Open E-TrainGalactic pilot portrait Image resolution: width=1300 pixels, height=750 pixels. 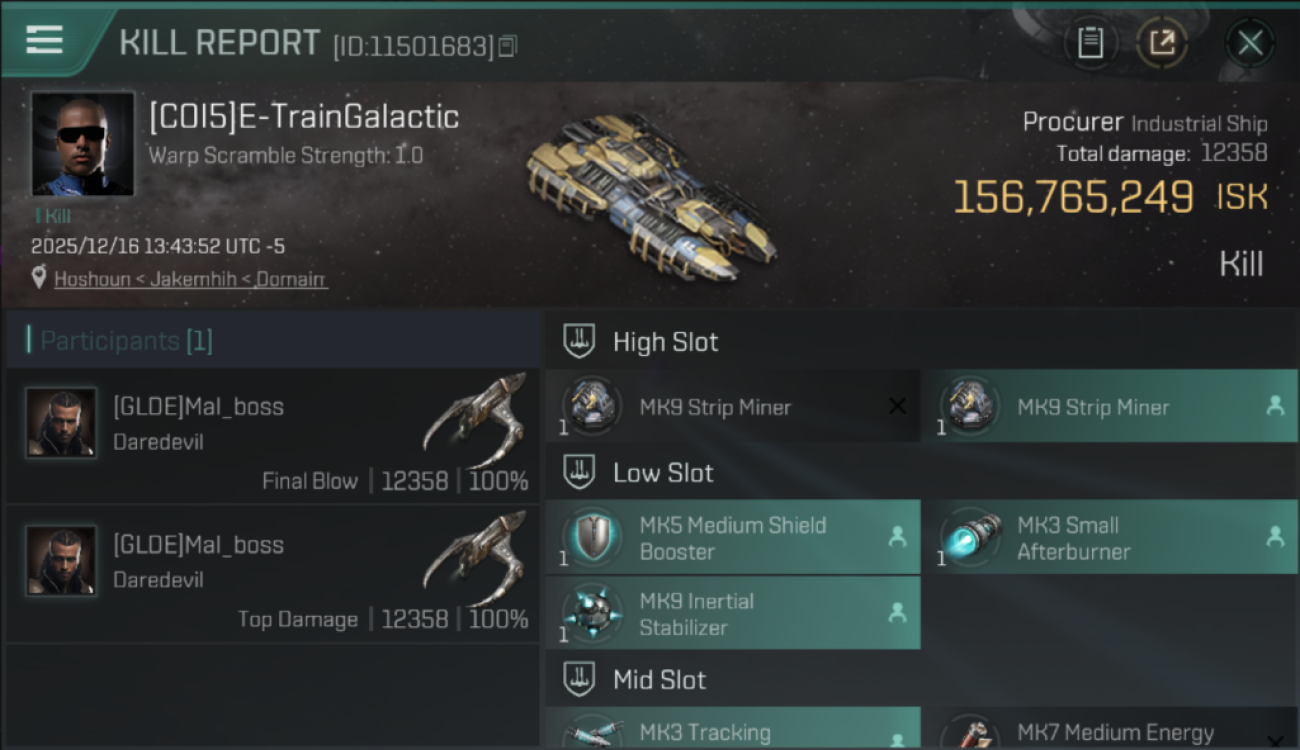(x=83, y=144)
